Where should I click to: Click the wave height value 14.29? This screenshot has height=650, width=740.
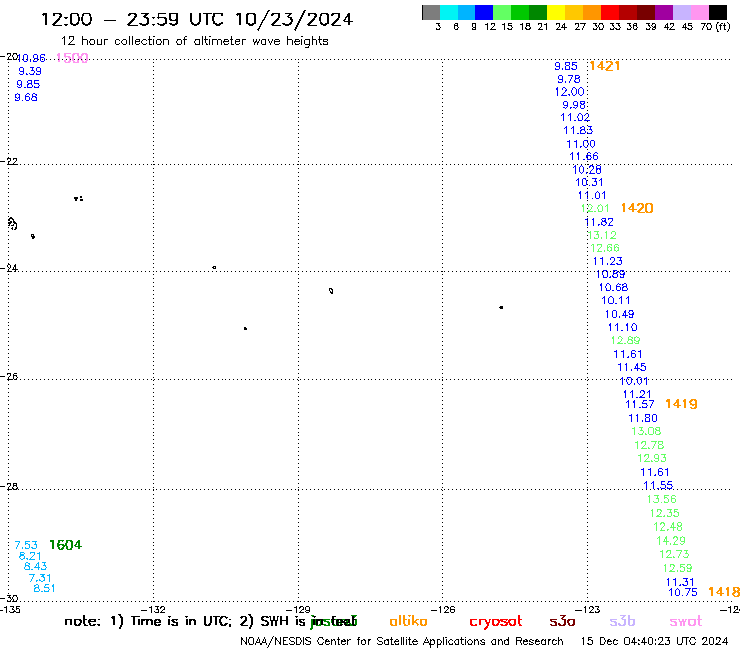[671, 541]
